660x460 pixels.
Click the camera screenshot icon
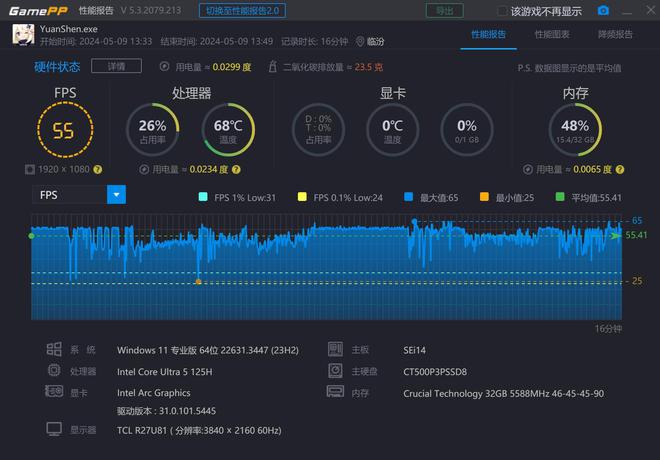tap(603, 11)
